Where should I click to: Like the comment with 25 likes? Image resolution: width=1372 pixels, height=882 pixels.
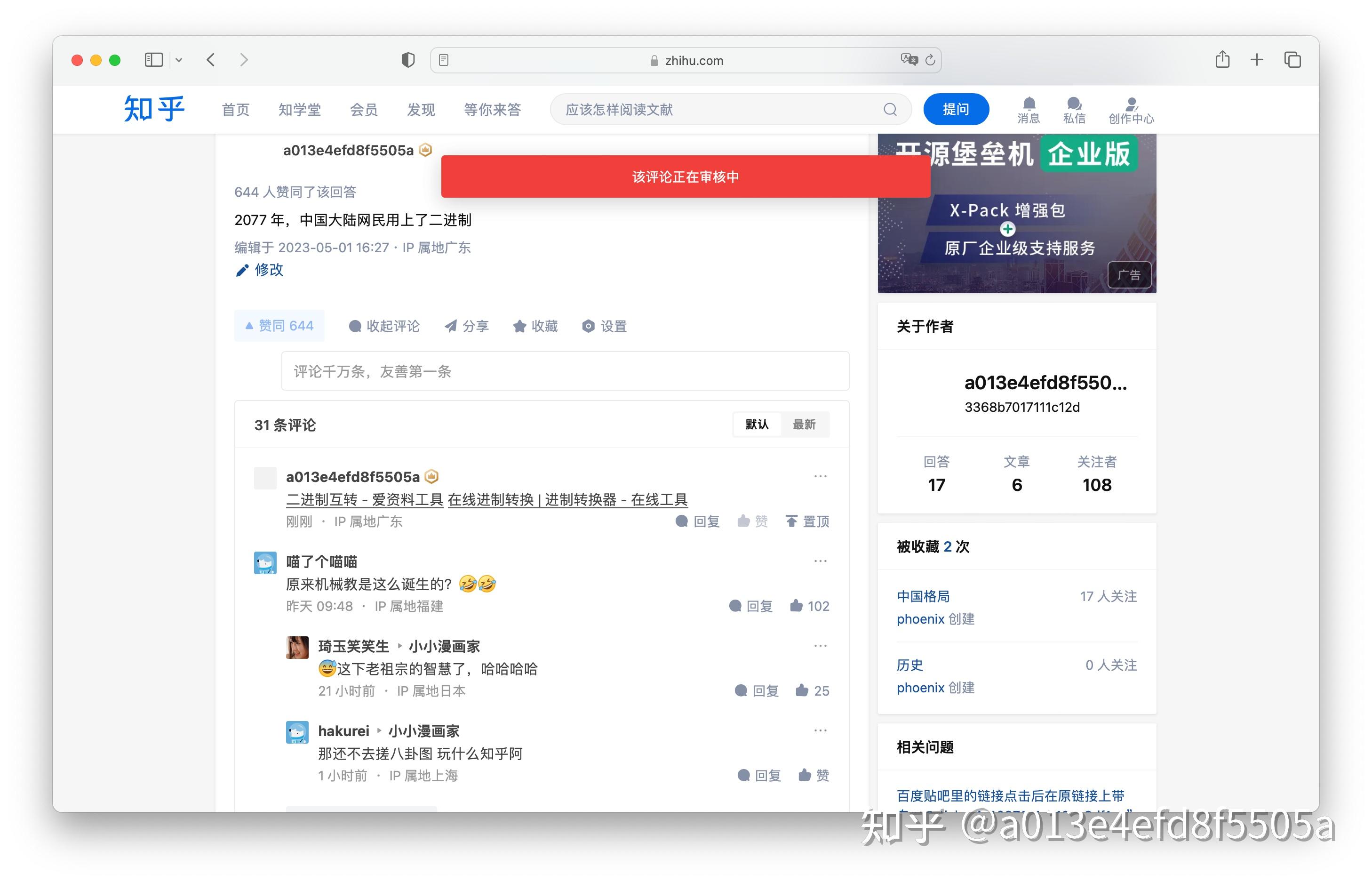[x=812, y=691]
